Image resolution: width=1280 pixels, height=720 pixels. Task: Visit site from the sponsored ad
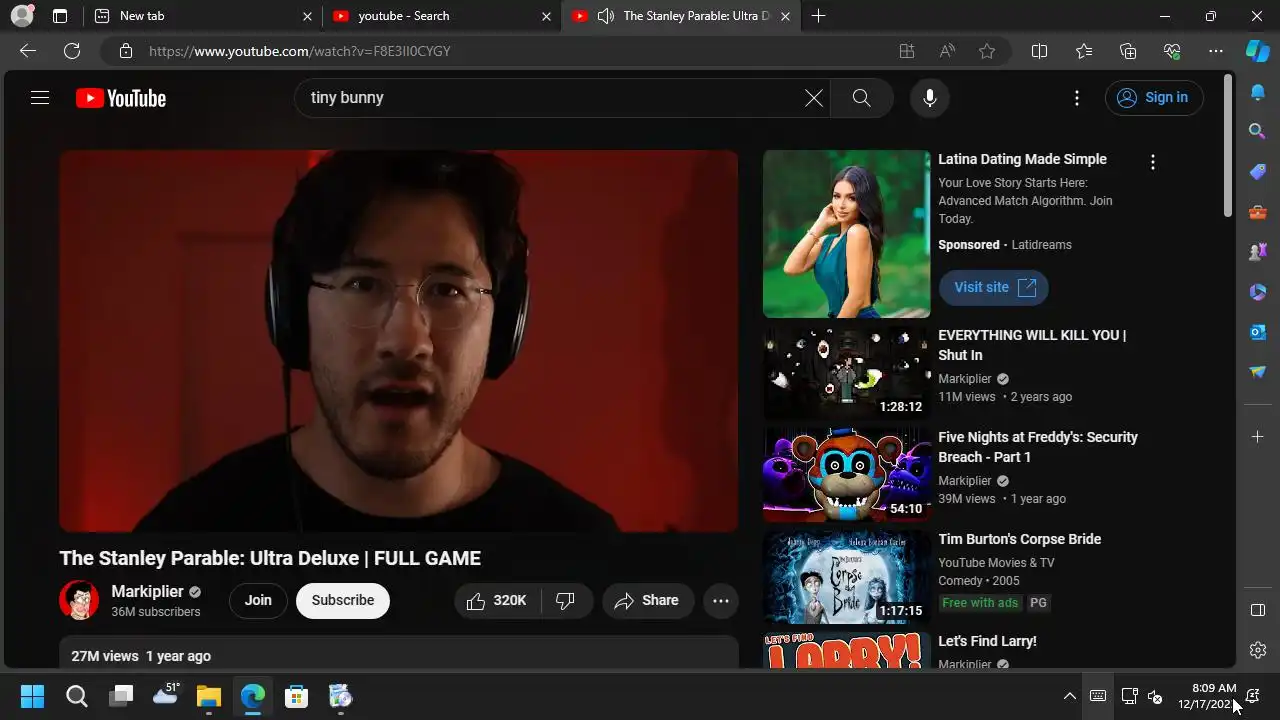(994, 287)
